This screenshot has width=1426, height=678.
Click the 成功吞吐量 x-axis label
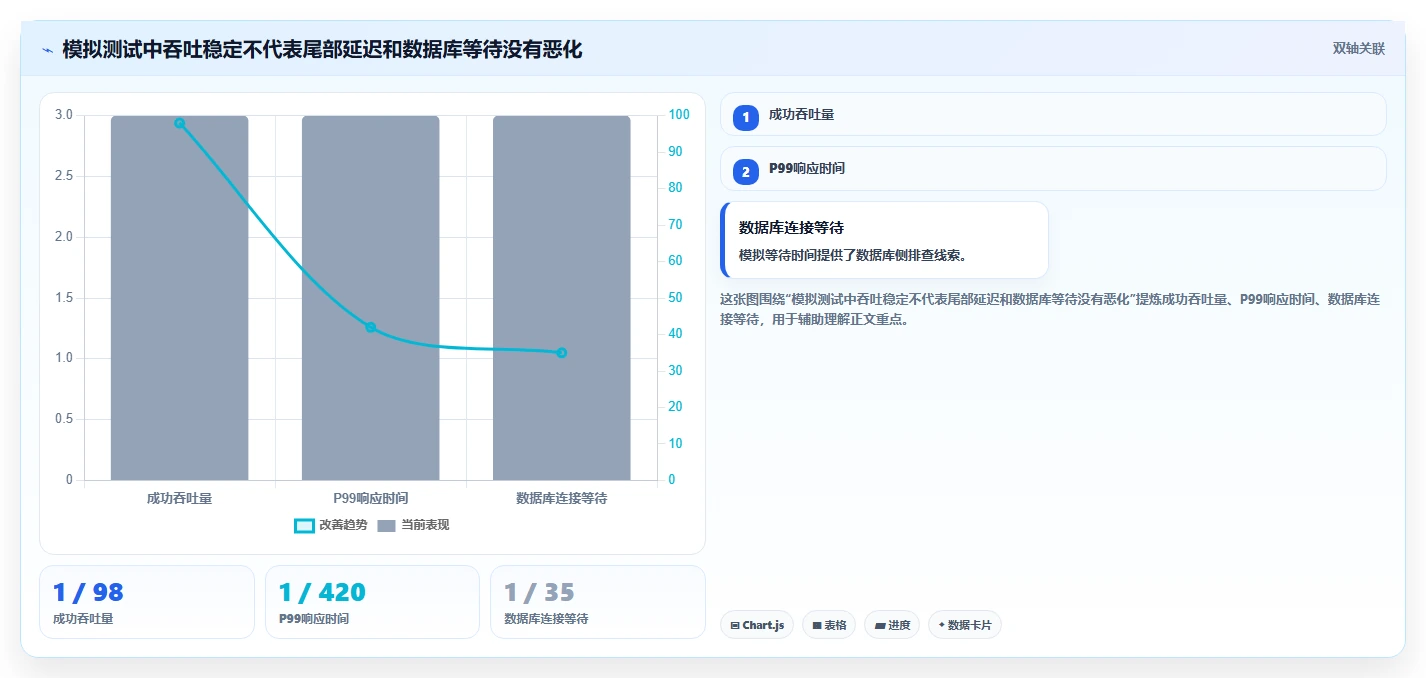pos(180,498)
